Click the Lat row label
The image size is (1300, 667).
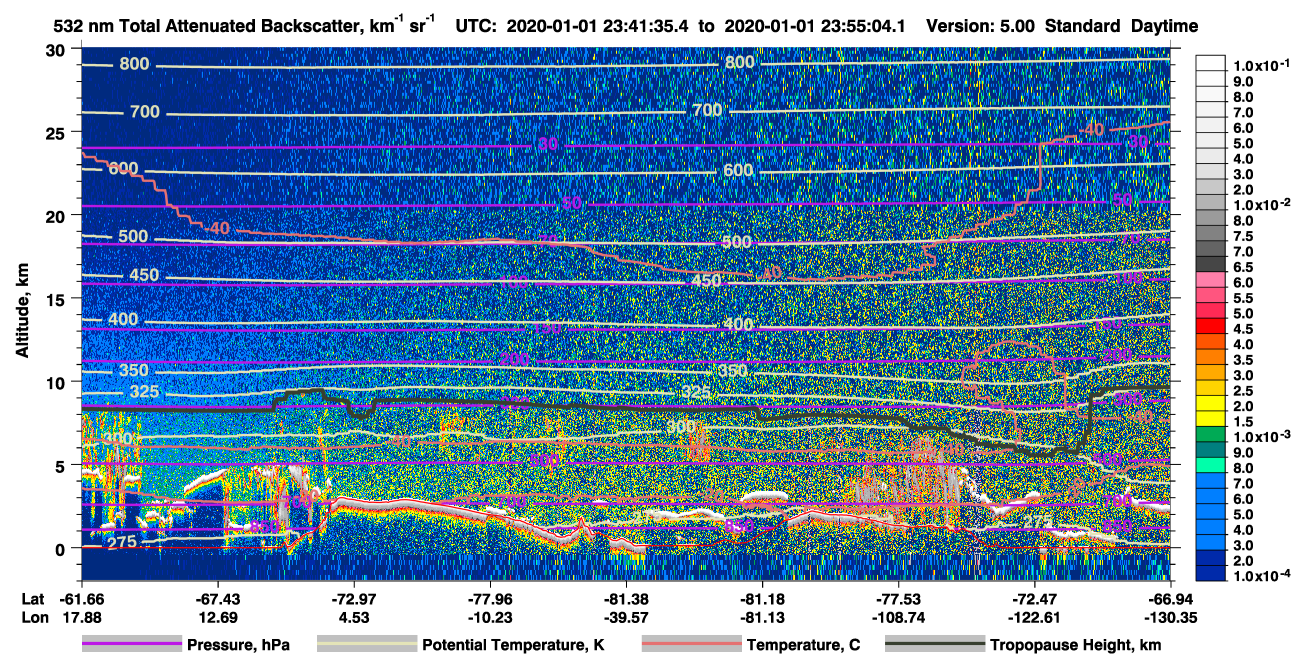32,598
